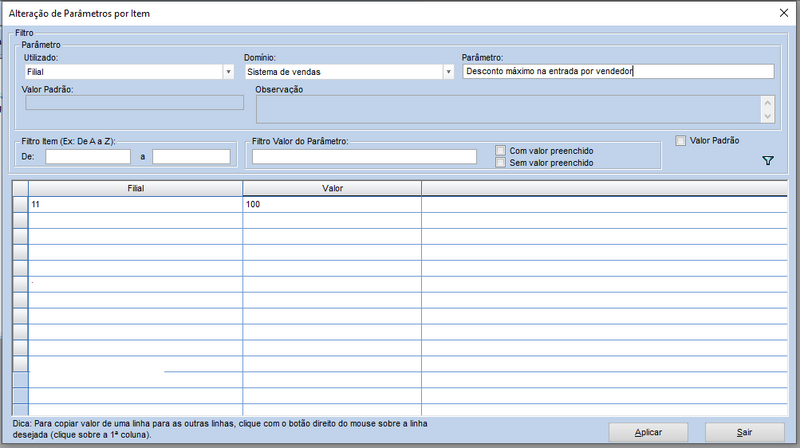
Task: Click the grid's top-left corner selector
Action: pyautogui.click(x=20, y=188)
